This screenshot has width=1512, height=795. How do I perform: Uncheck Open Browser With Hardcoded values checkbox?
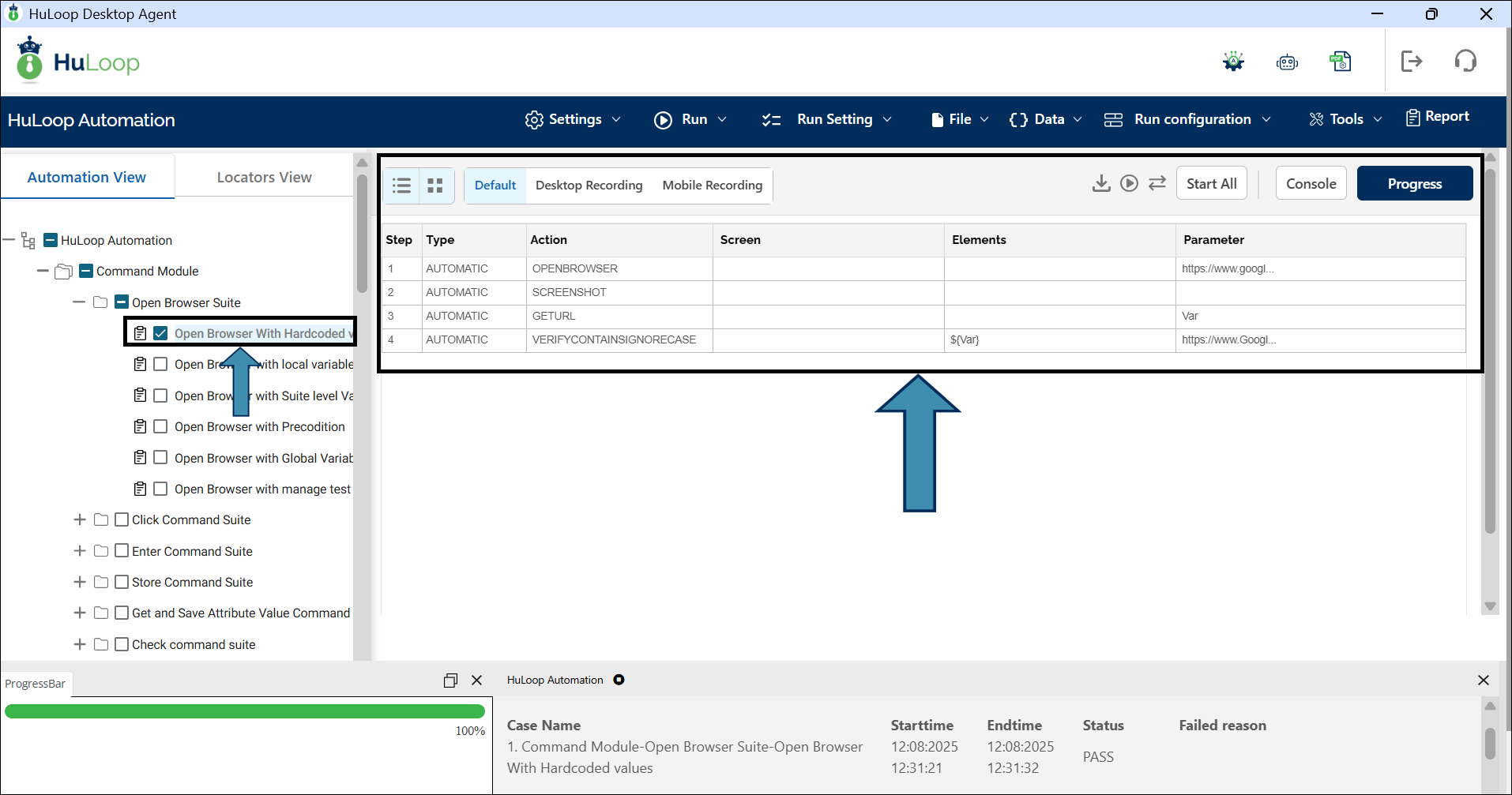point(160,333)
